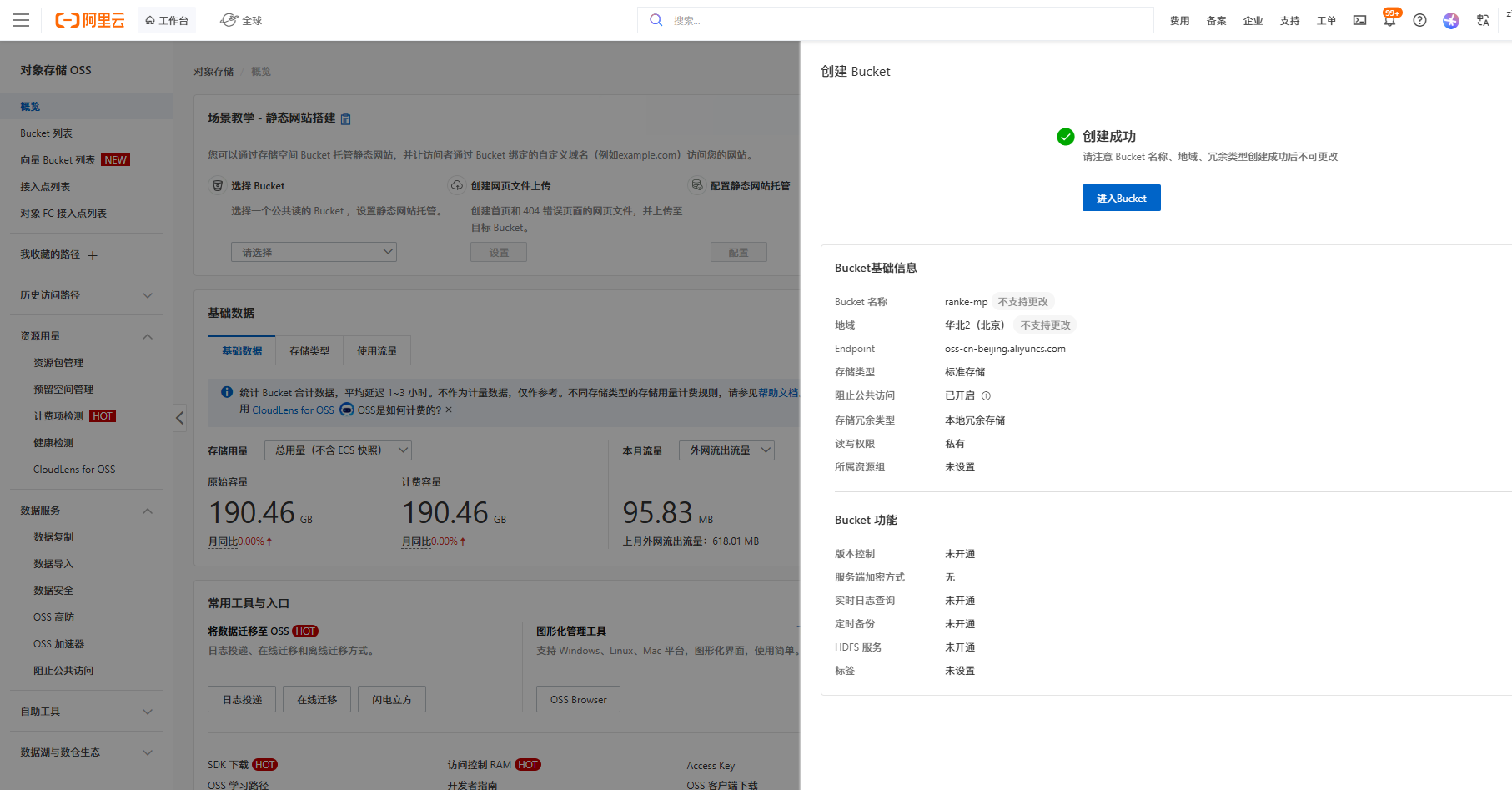Open the 总用量（不含 ECS 快照）dropdown
This screenshot has width=1512, height=790.
[338, 450]
